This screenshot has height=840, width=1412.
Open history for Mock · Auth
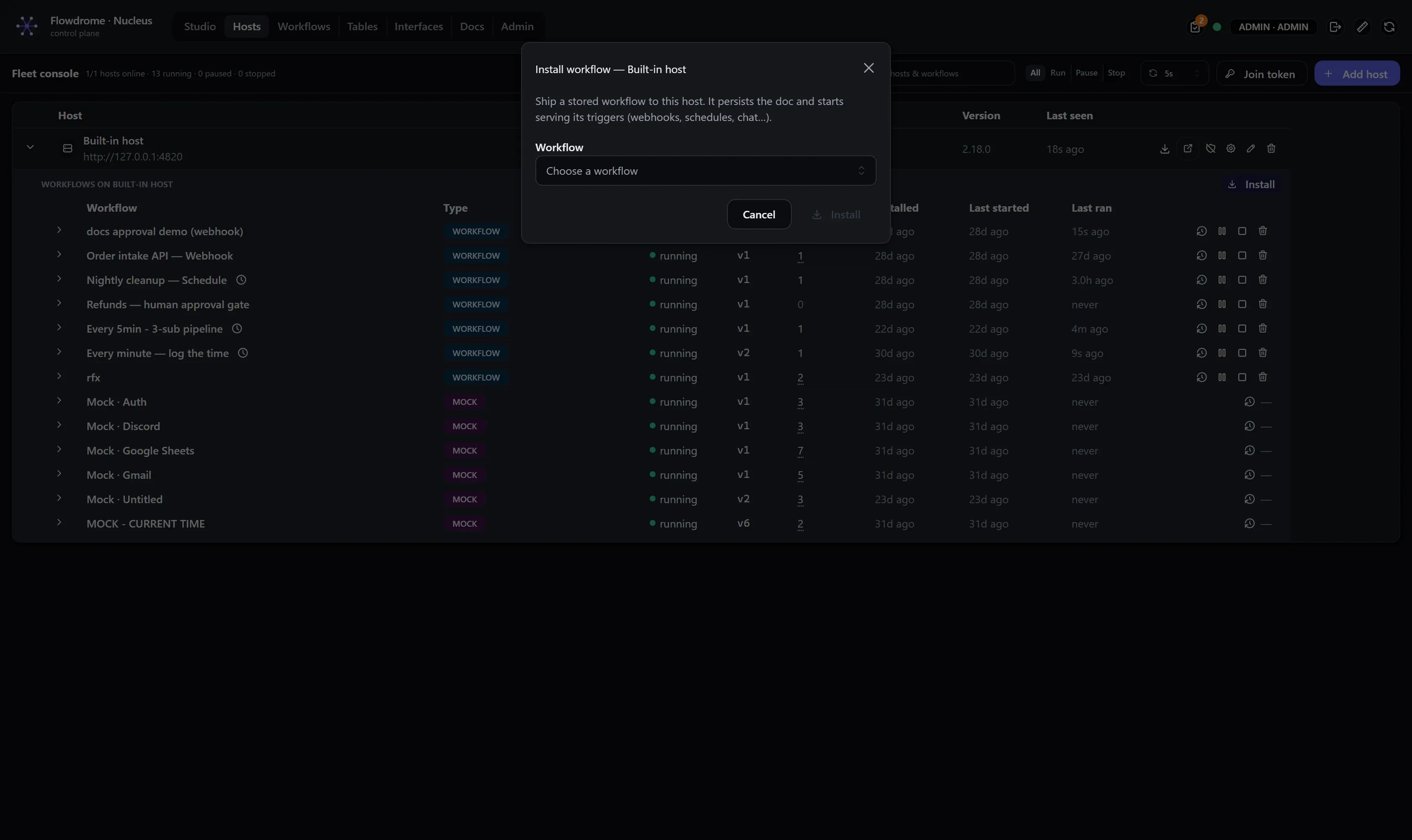pyautogui.click(x=1249, y=402)
